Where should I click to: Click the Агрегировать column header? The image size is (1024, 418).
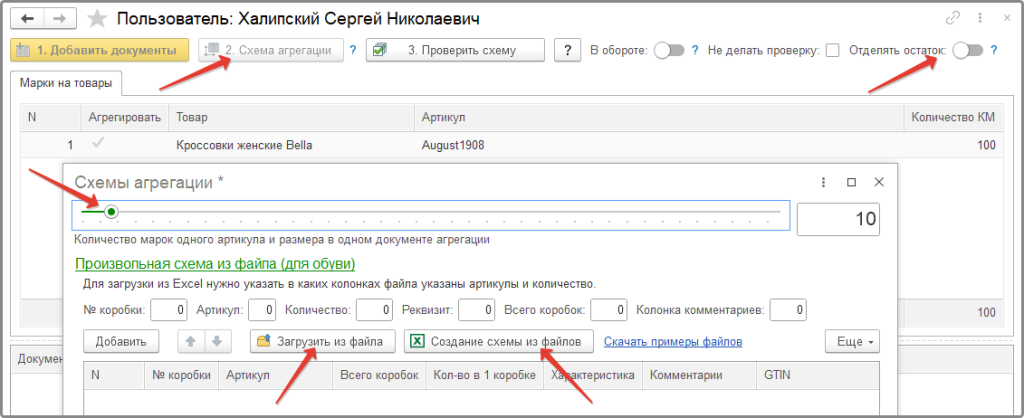[125, 117]
